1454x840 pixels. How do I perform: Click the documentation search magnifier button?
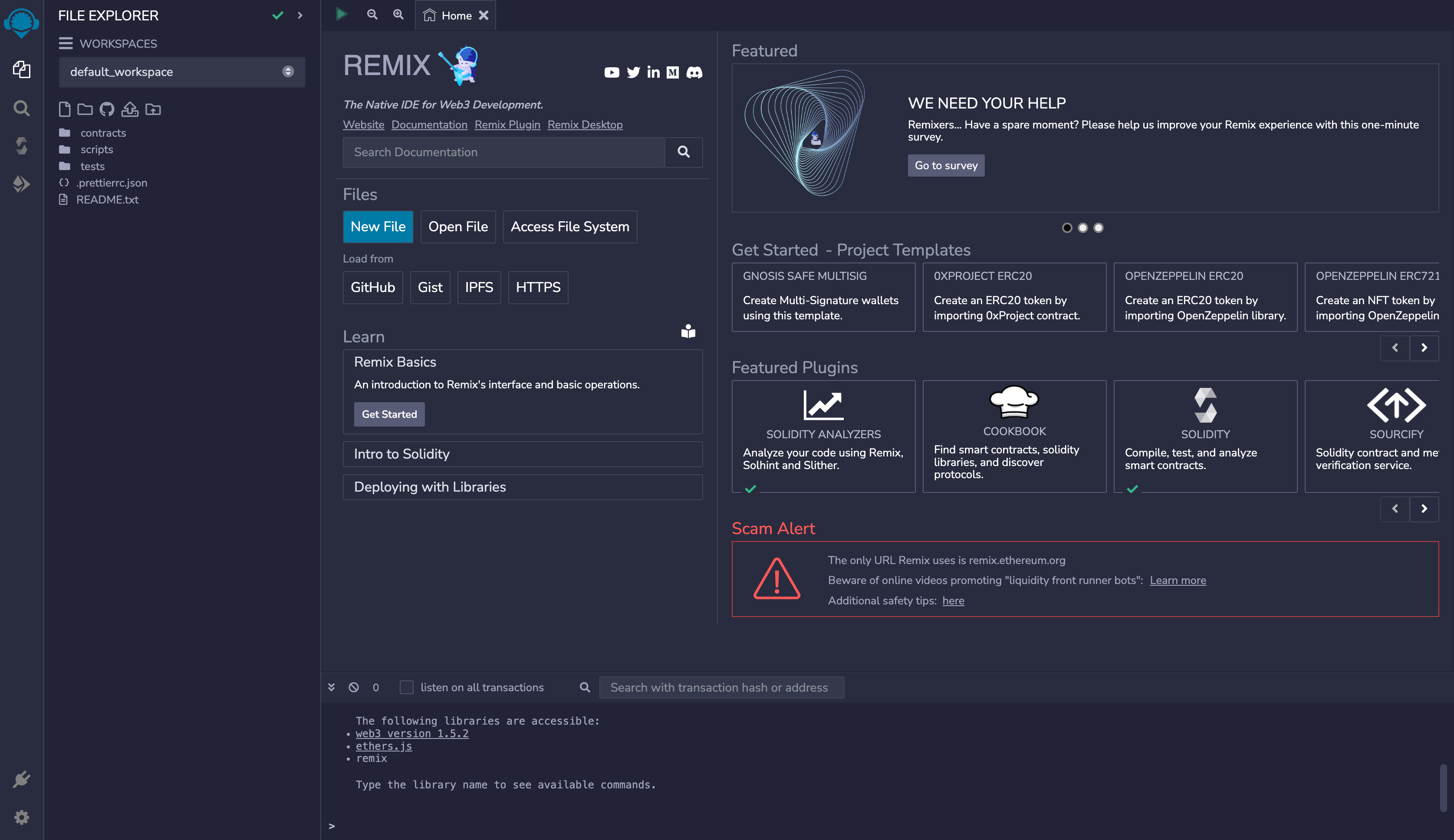pos(684,152)
